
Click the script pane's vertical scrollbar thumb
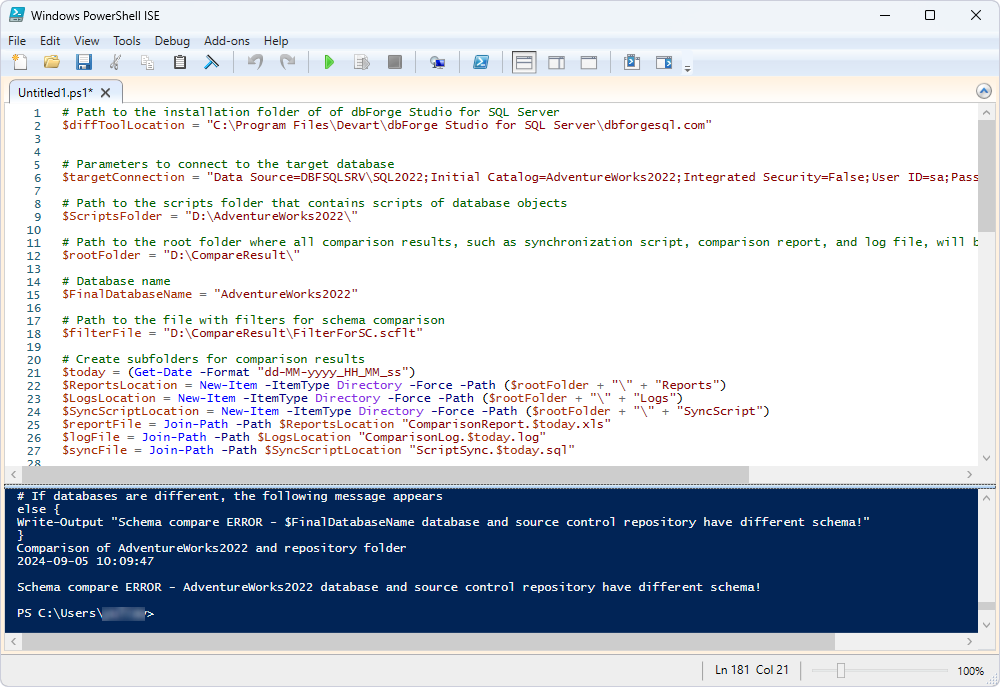(x=987, y=176)
